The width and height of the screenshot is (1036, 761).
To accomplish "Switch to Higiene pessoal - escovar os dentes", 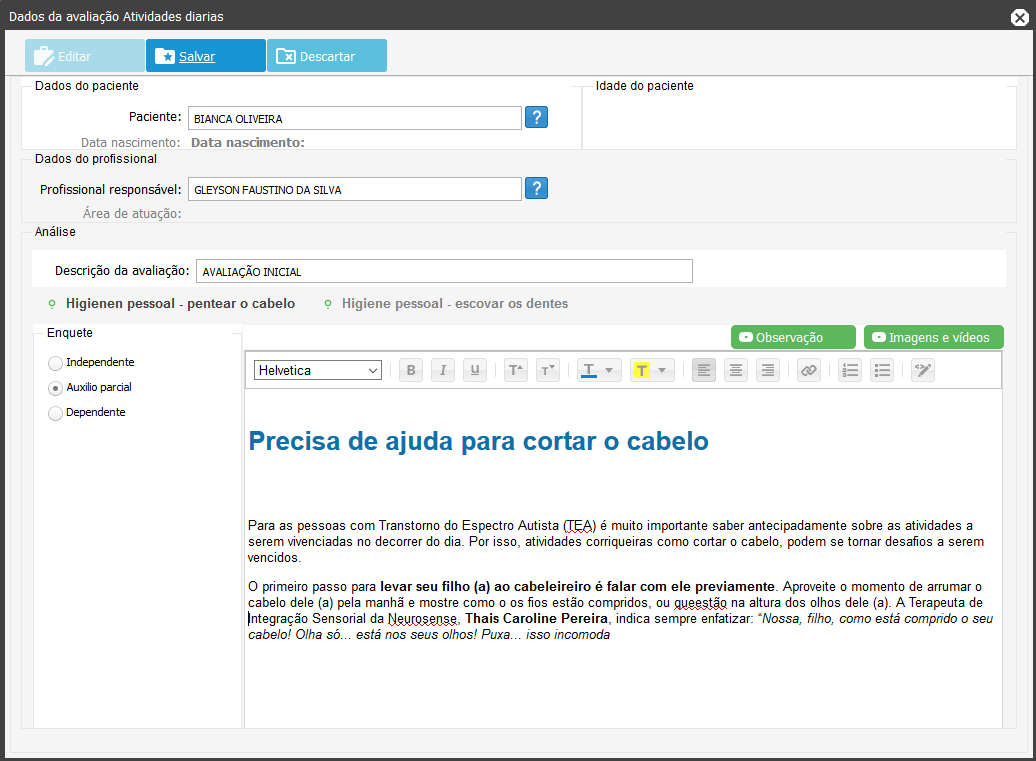I will pyautogui.click(x=454, y=303).
